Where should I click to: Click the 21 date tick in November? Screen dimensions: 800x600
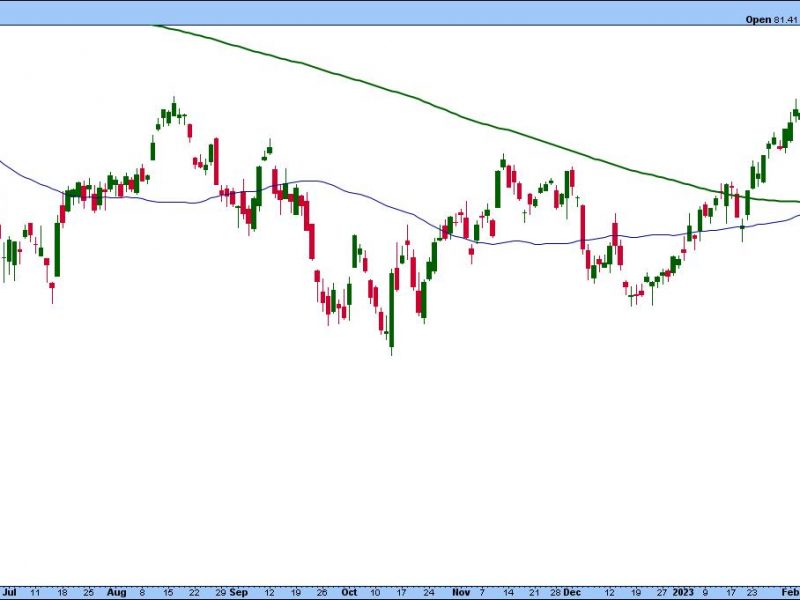coord(534,592)
